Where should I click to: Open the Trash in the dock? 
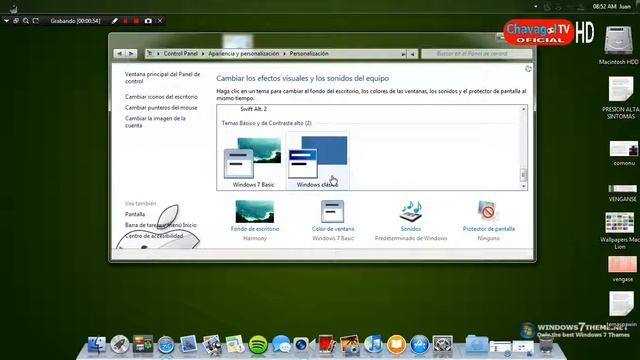point(546,345)
